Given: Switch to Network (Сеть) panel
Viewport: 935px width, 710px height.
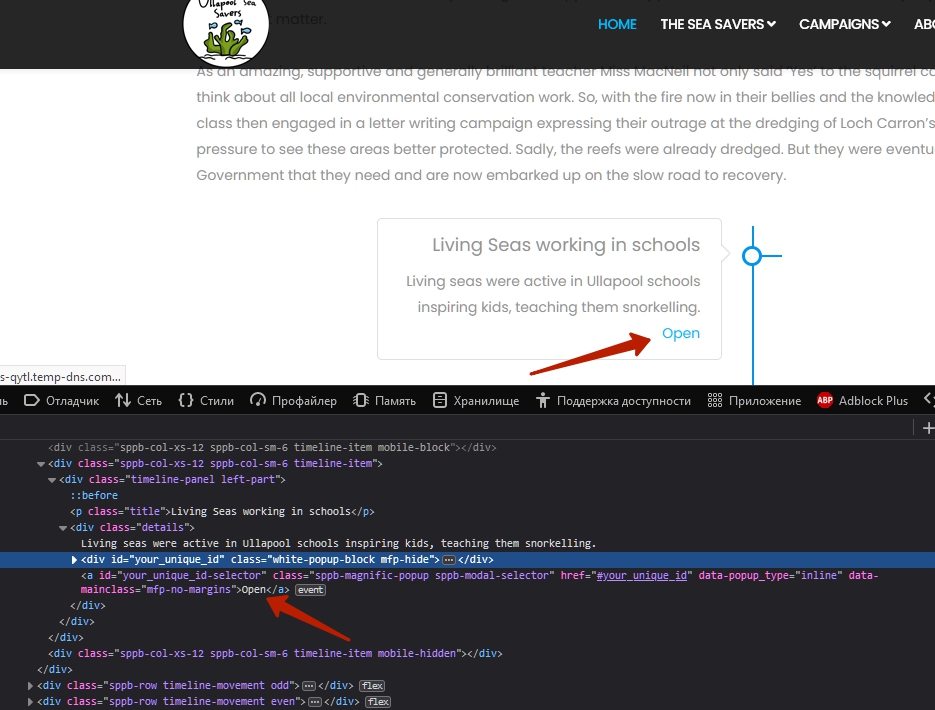Looking at the screenshot, I should [138, 400].
